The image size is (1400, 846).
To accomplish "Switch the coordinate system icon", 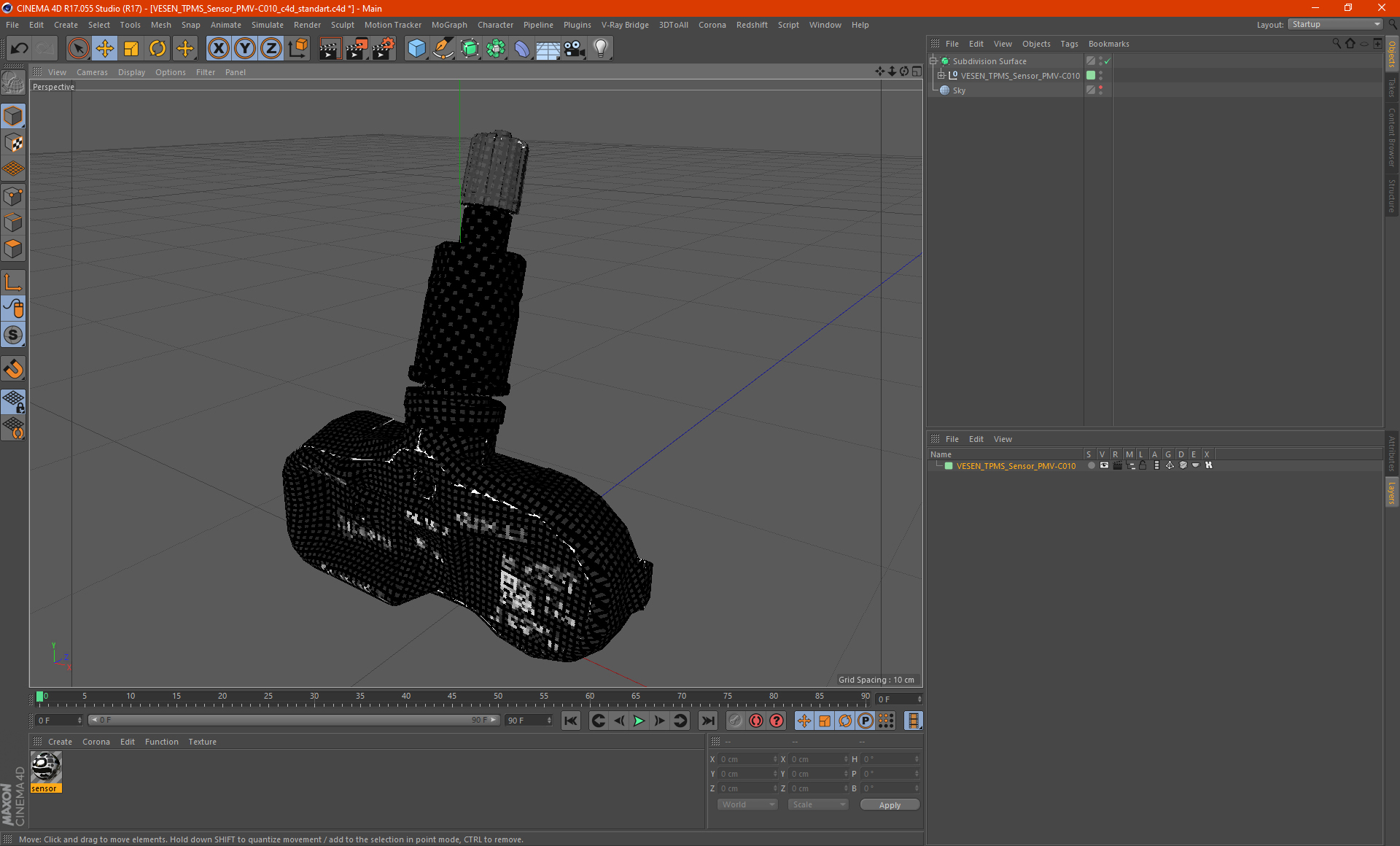I will tap(298, 49).
